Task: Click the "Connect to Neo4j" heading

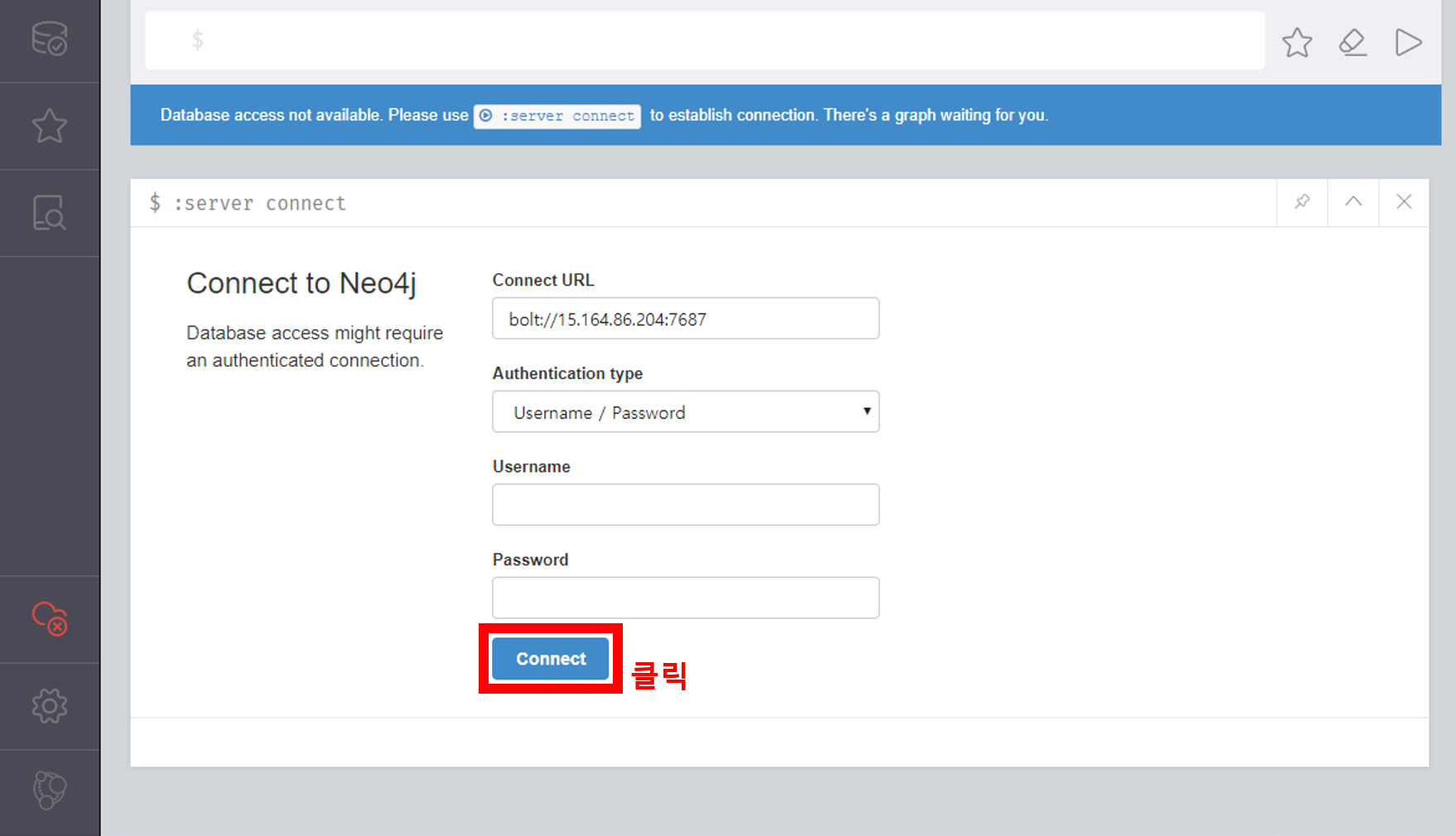Action: (301, 283)
